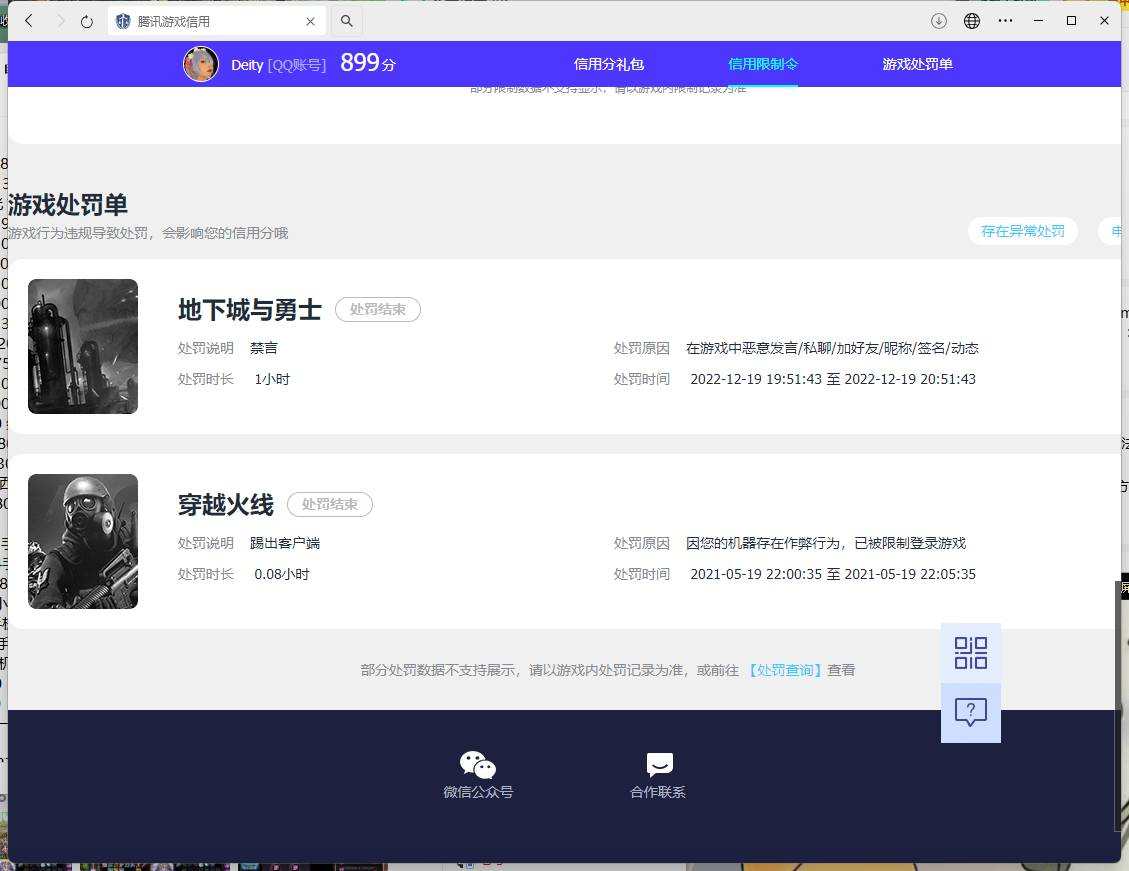Click the 899分 credit score

[367, 63]
